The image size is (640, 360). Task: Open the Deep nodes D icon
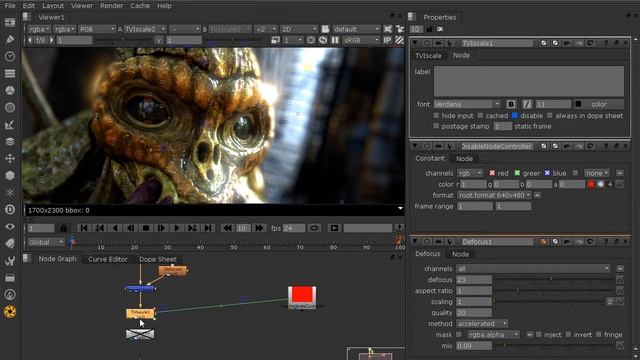point(10,209)
